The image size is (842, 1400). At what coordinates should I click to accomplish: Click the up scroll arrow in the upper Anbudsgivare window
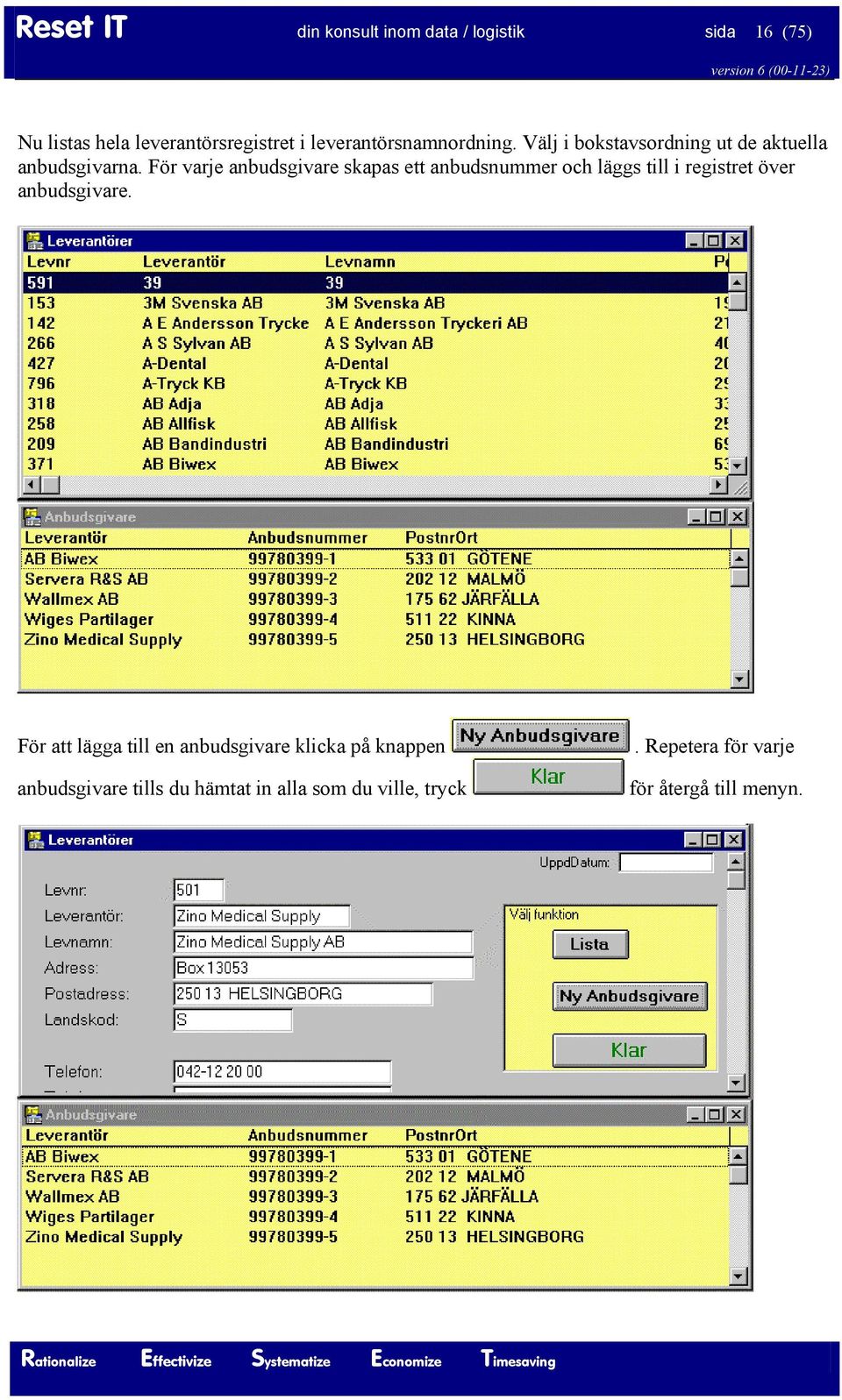[x=739, y=558]
